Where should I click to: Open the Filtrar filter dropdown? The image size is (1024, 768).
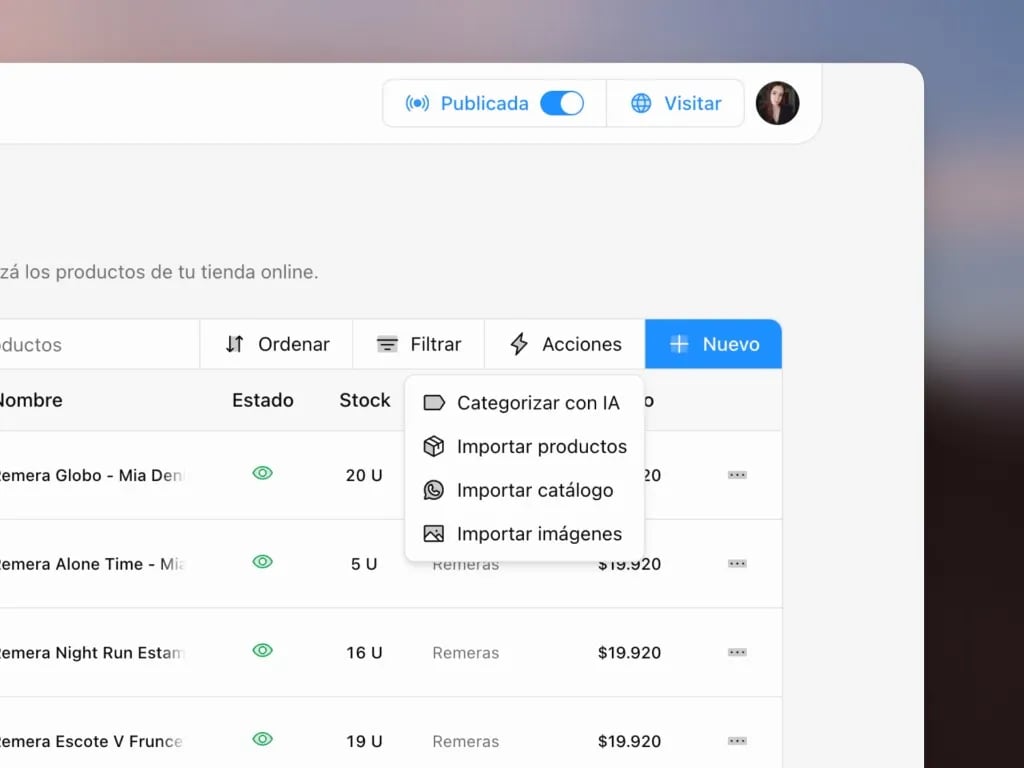click(x=419, y=344)
